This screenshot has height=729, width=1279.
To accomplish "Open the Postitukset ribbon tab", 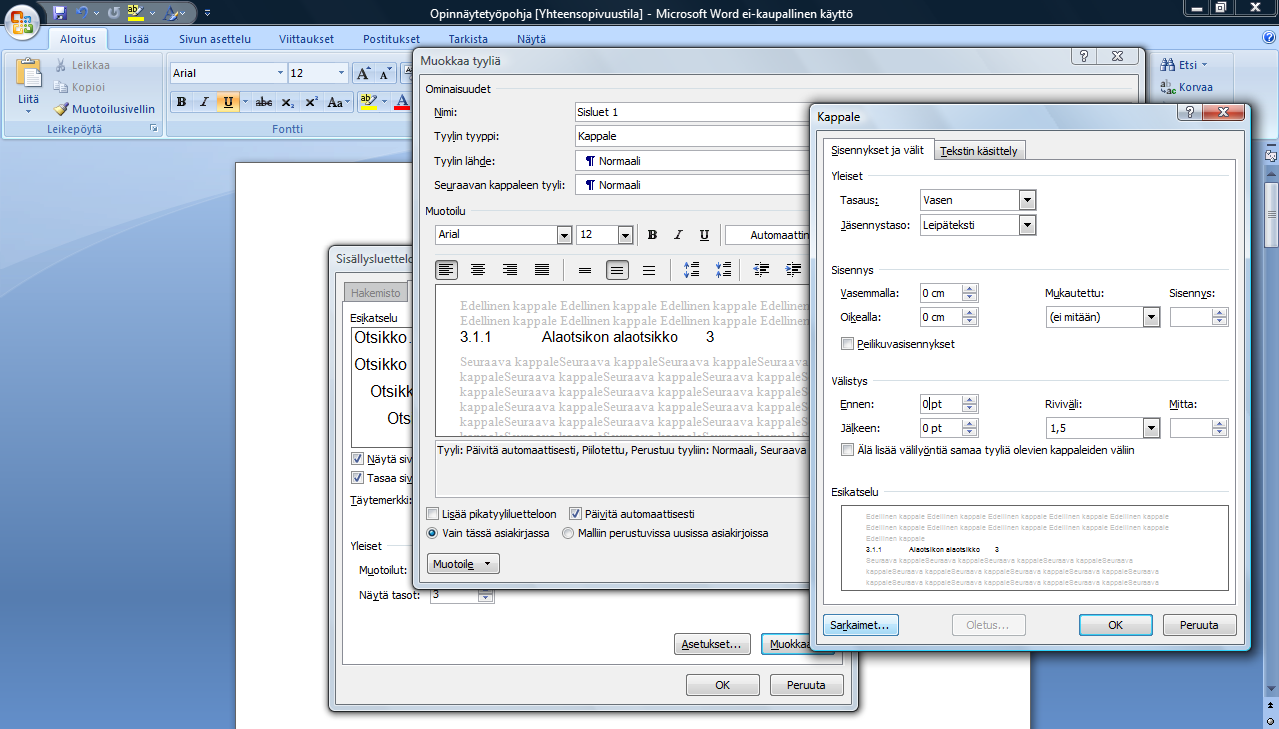I will 392,39.
